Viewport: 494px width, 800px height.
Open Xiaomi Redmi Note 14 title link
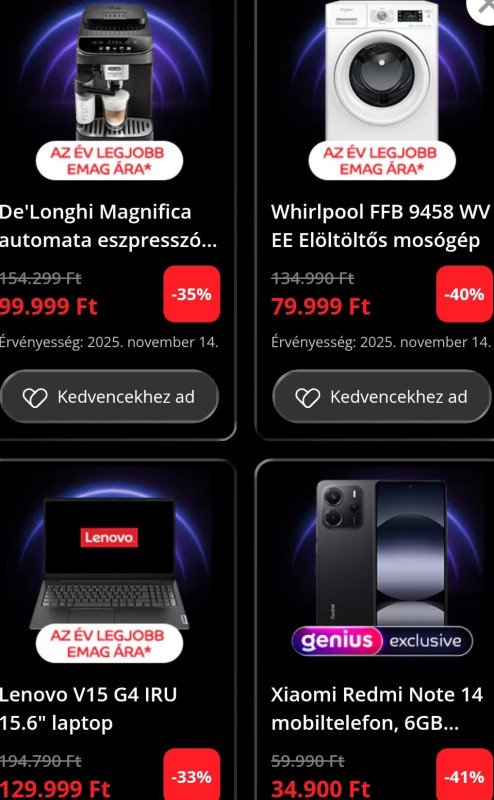377,709
